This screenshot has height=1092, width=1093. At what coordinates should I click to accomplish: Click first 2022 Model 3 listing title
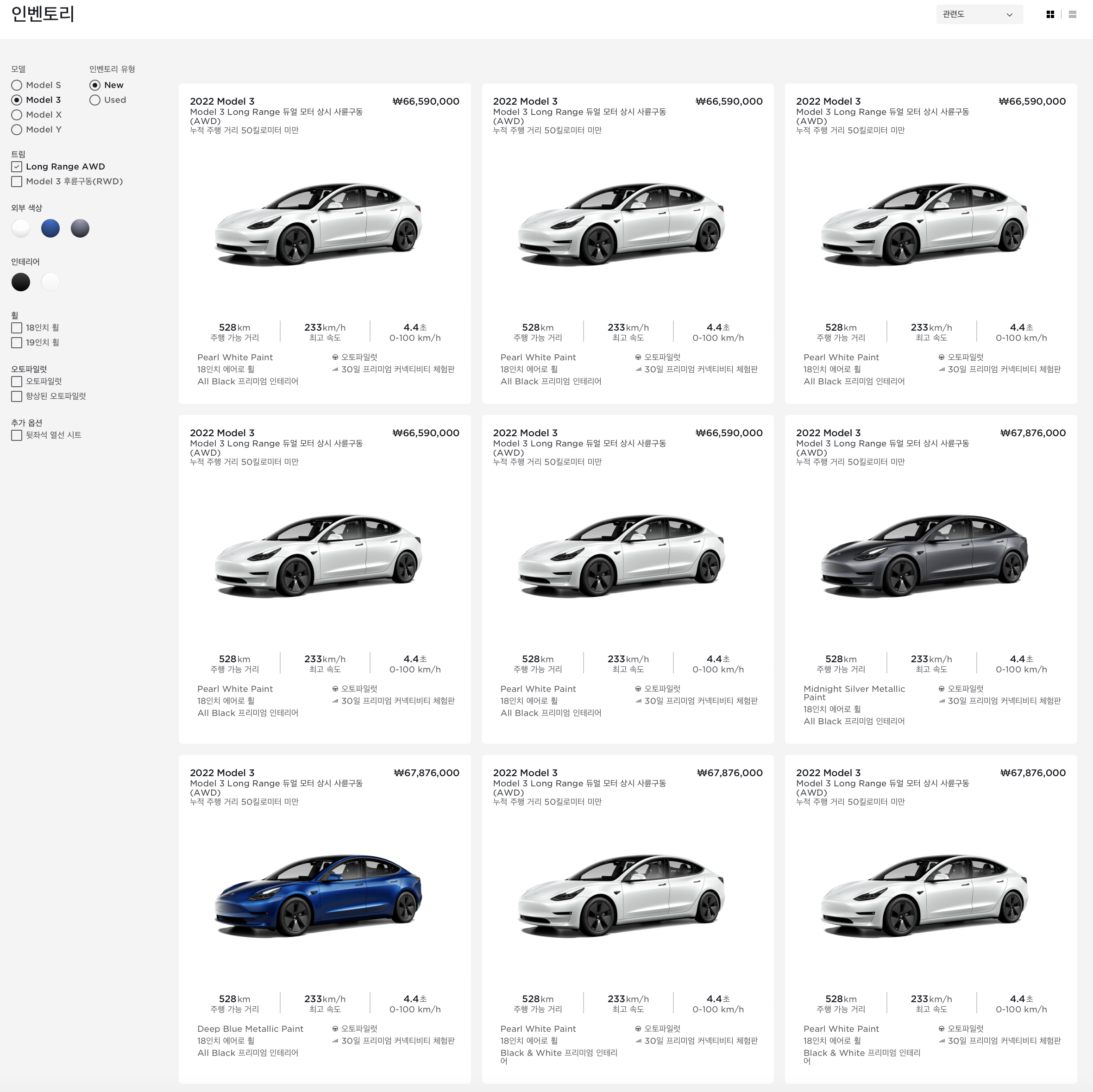pos(222,101)
